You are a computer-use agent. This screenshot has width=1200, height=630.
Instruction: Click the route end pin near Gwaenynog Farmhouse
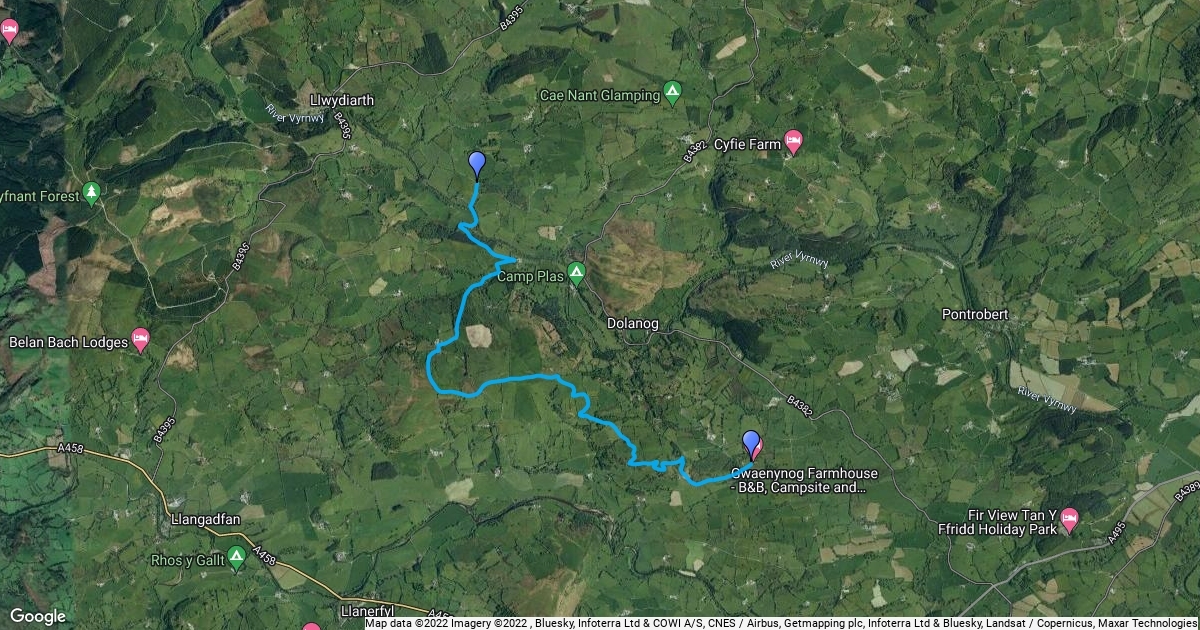(752, 445)
